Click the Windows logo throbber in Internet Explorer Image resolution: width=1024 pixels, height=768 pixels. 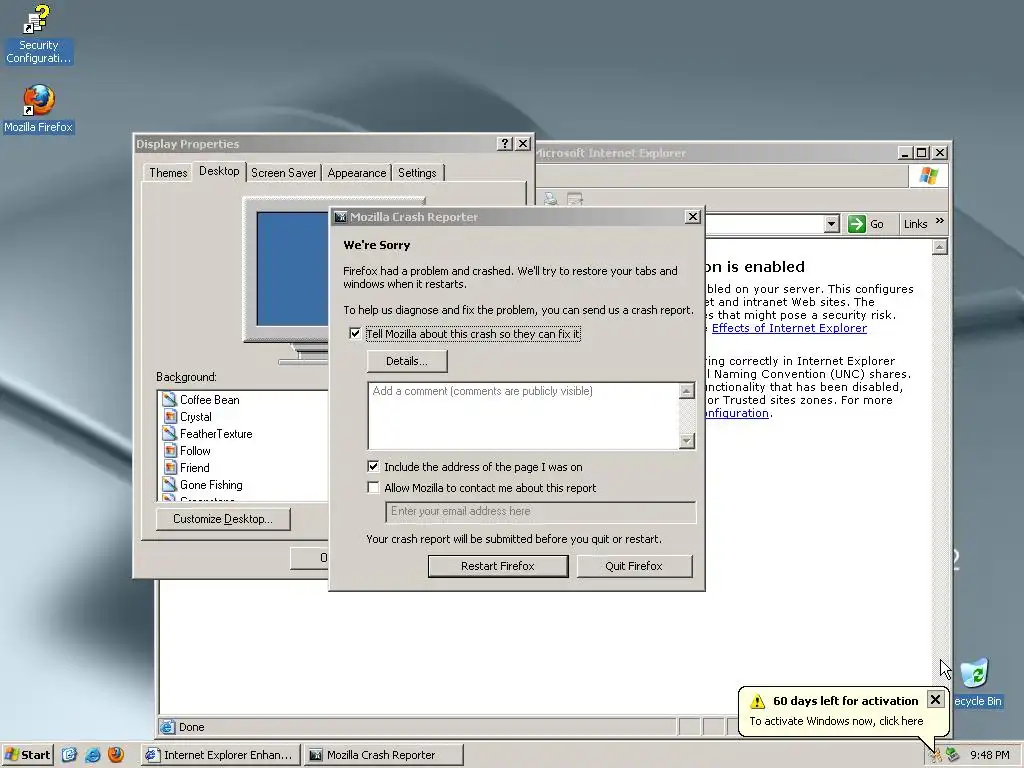point(928,176)
